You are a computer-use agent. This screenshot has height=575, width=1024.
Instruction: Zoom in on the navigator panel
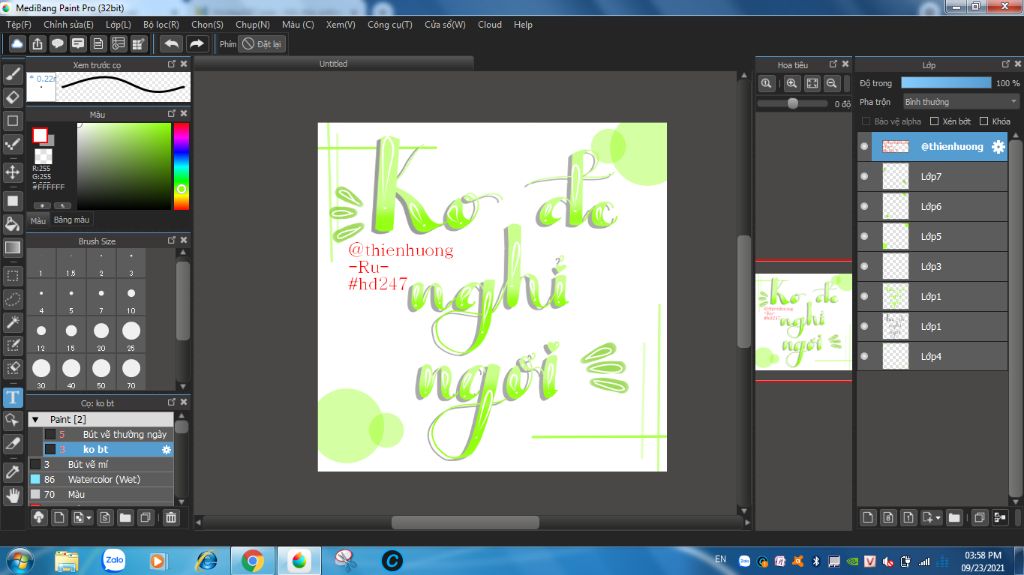(792, 83)
